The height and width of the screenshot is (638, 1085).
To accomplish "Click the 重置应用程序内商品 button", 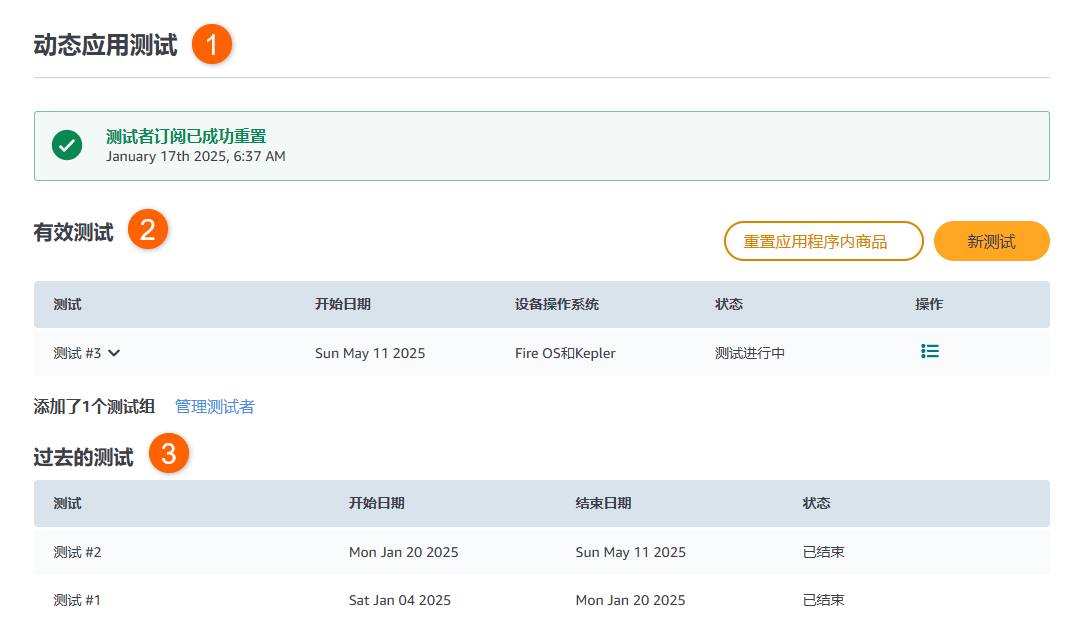I will tap(823, 241).
